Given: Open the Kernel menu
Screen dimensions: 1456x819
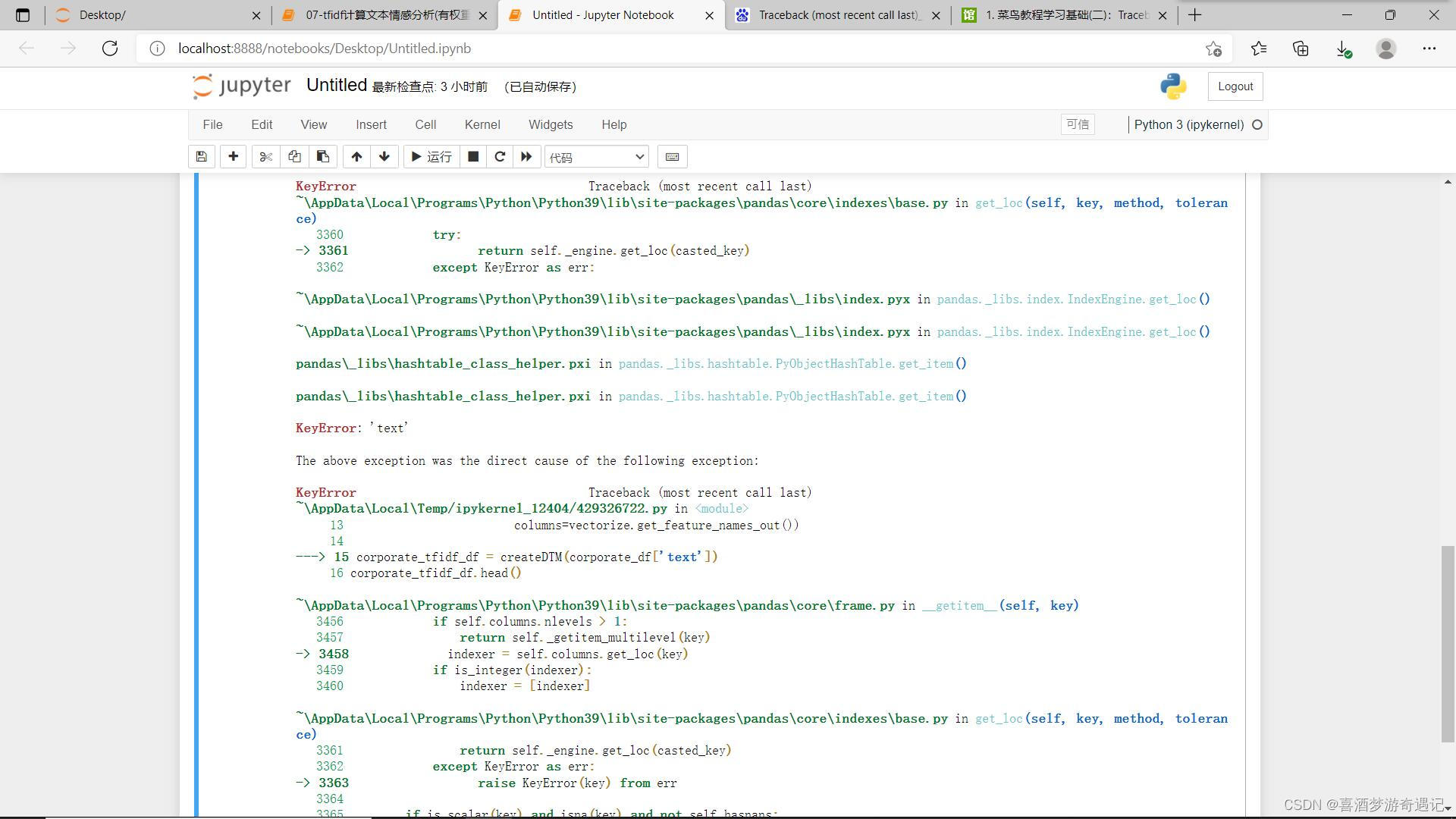Looking at the screenshot, I should (482, 124).
